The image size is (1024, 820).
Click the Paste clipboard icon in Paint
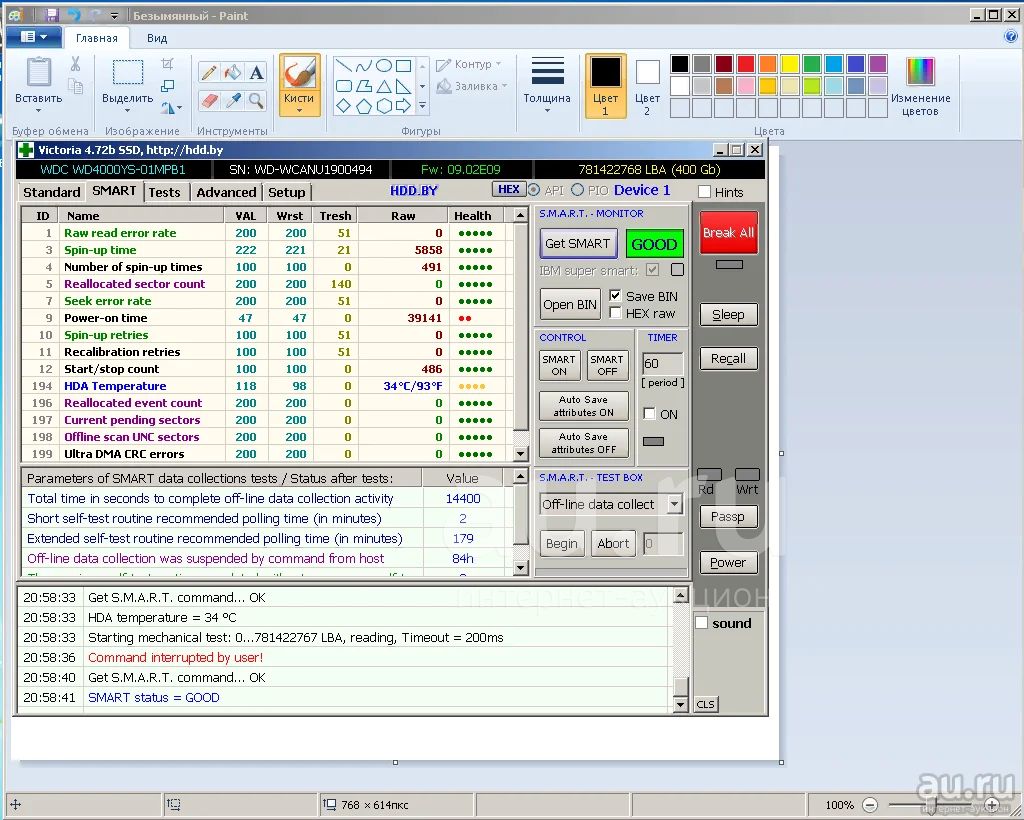(39, 72)
